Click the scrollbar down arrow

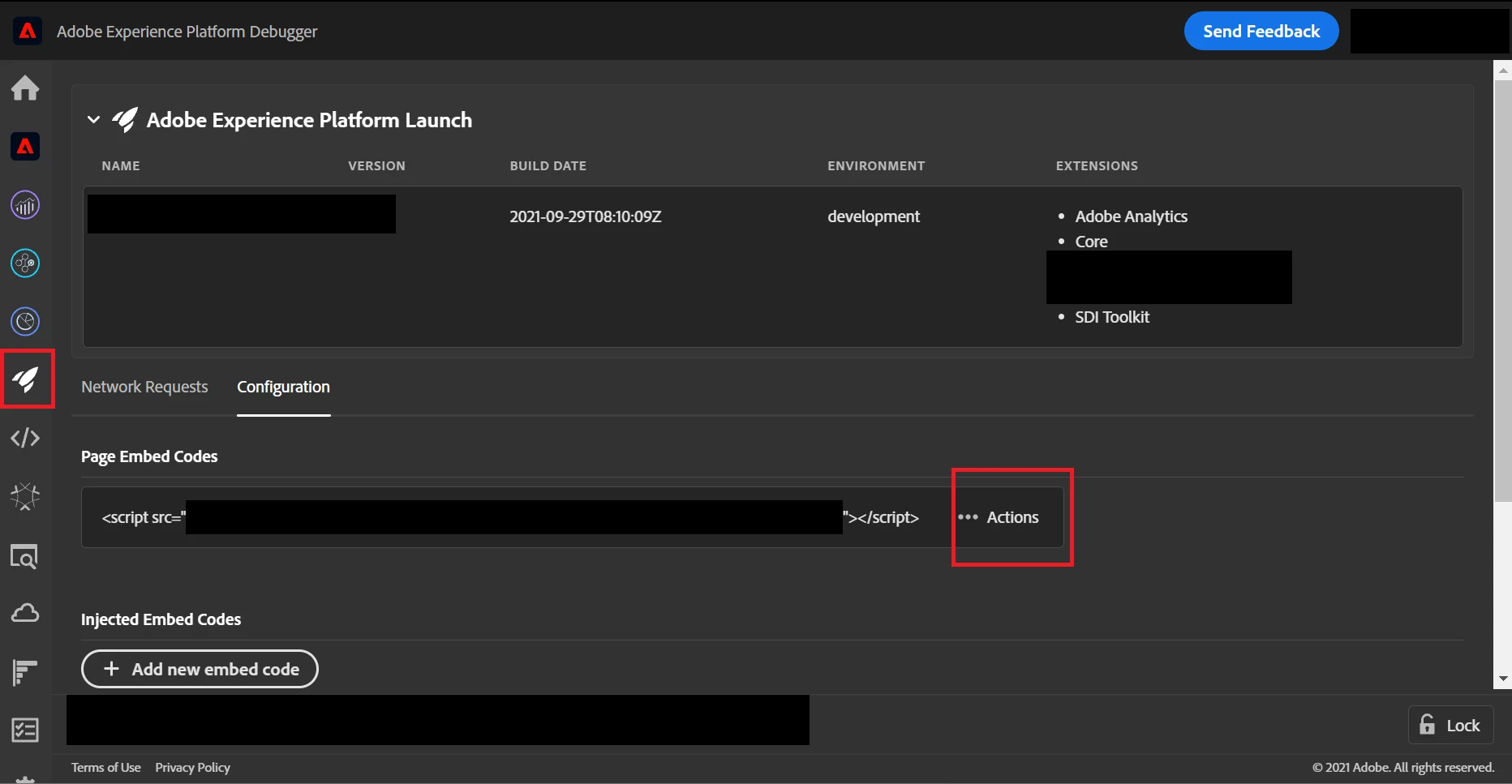pyautogui.click(x=1503, y=679)
